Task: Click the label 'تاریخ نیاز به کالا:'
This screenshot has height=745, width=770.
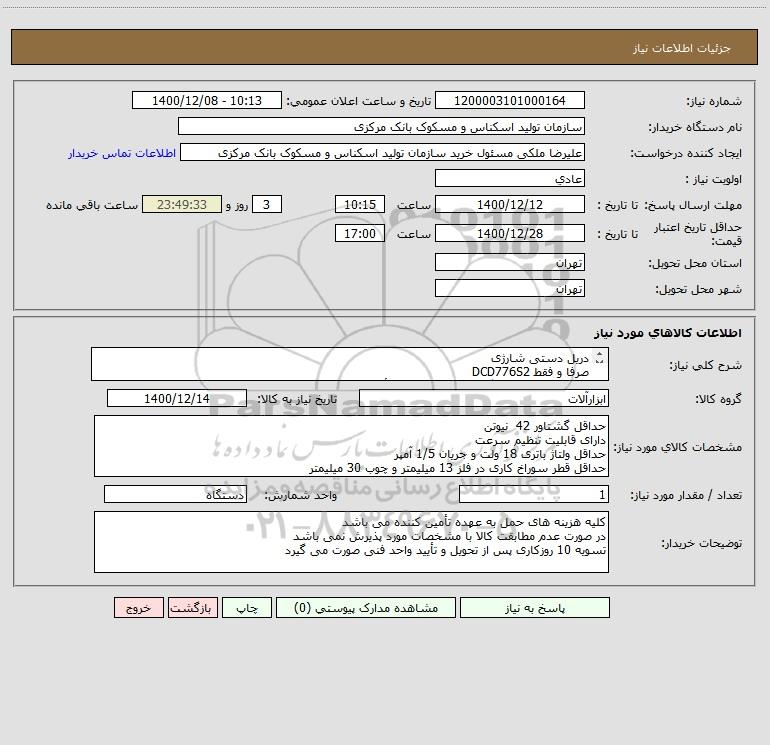Action: point(297,399)
